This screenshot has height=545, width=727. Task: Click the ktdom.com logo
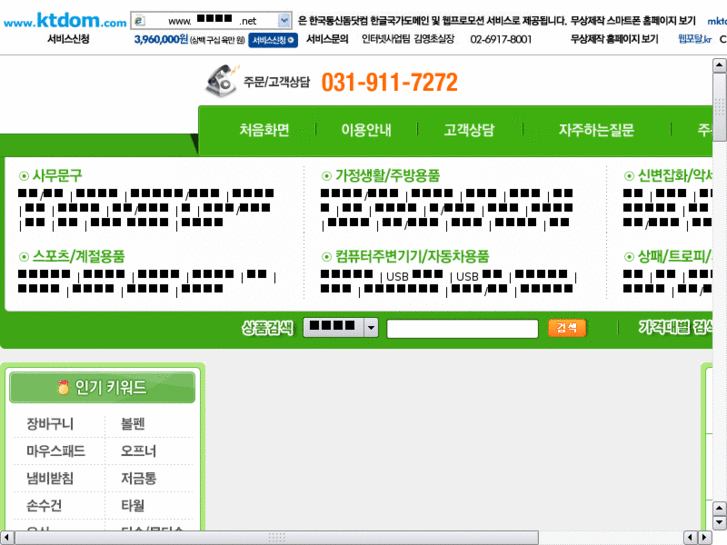[x=65, y=20]
